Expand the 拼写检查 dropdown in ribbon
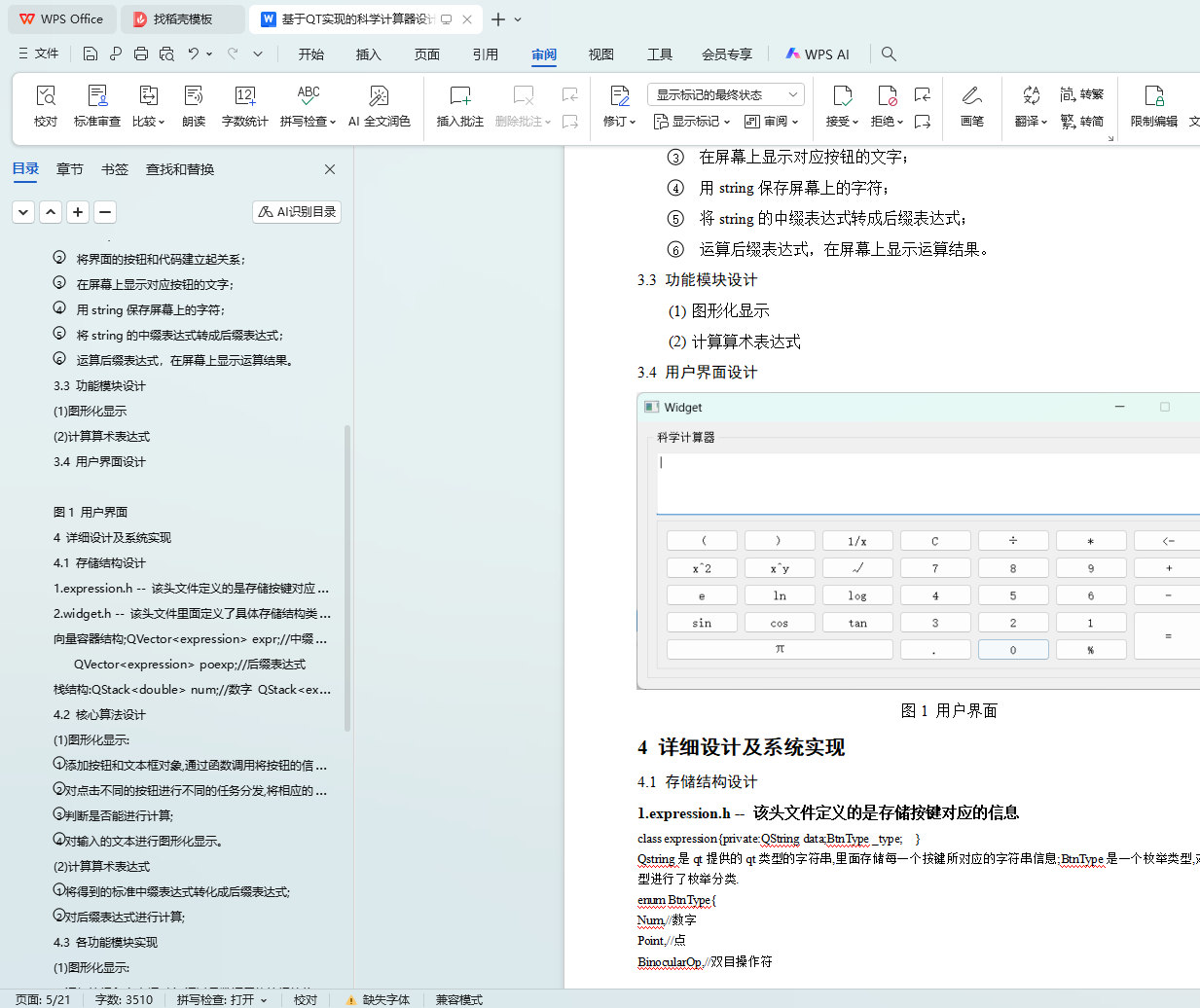Screen dimensions: 1200x1008 [x=332, y=123]
